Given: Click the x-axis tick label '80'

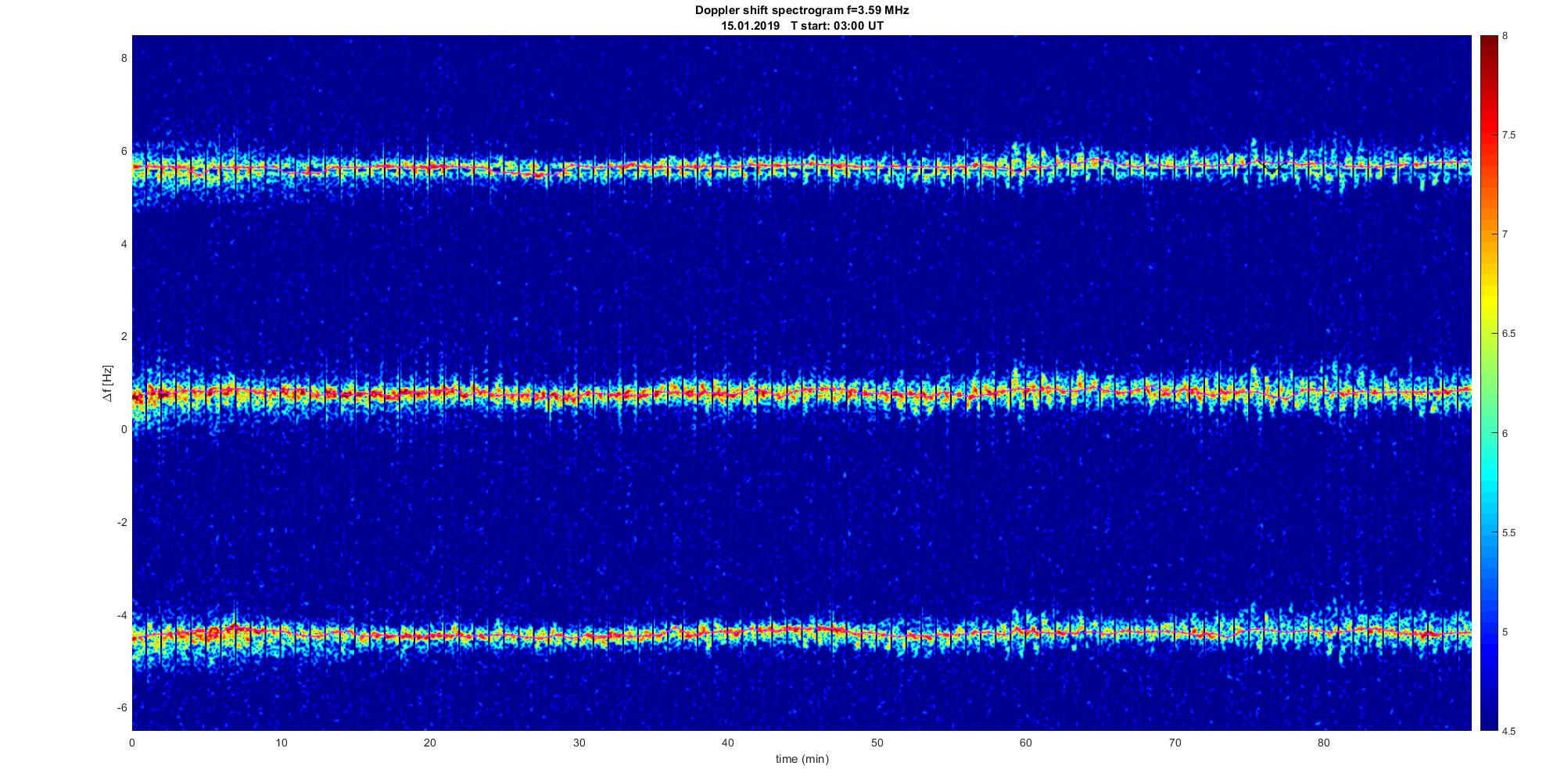Looking at the screenshot, I should click(x=1323, y=743).
